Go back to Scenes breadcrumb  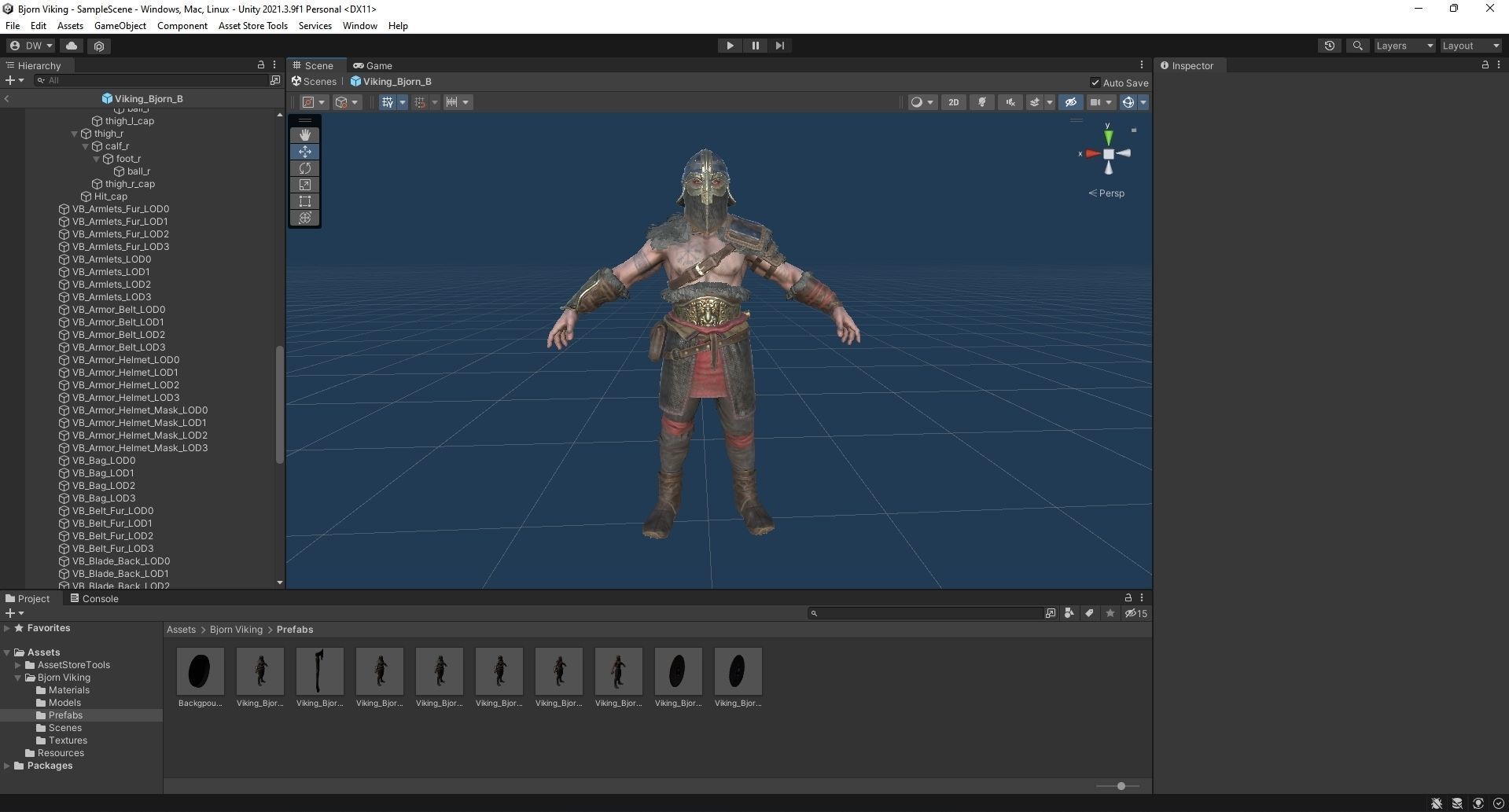[x=314, y=82]
